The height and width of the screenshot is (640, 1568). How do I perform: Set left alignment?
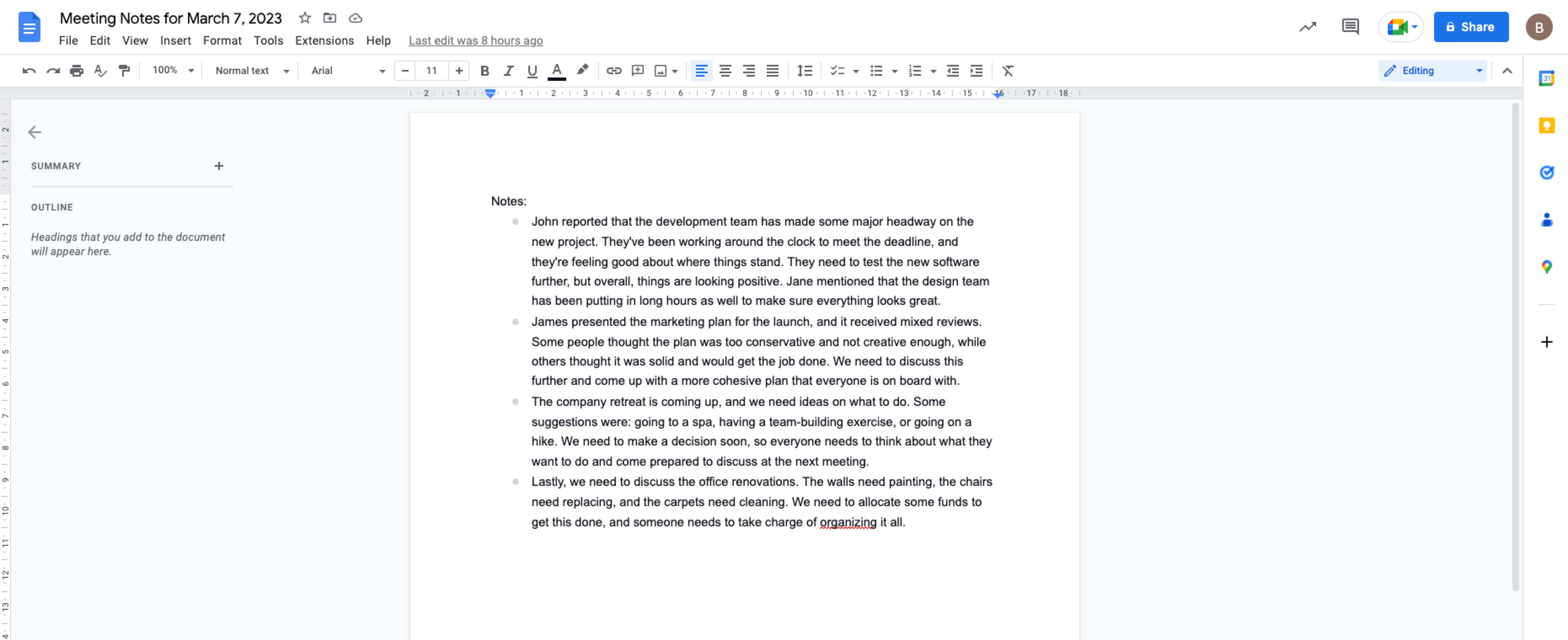pos(701,71)
